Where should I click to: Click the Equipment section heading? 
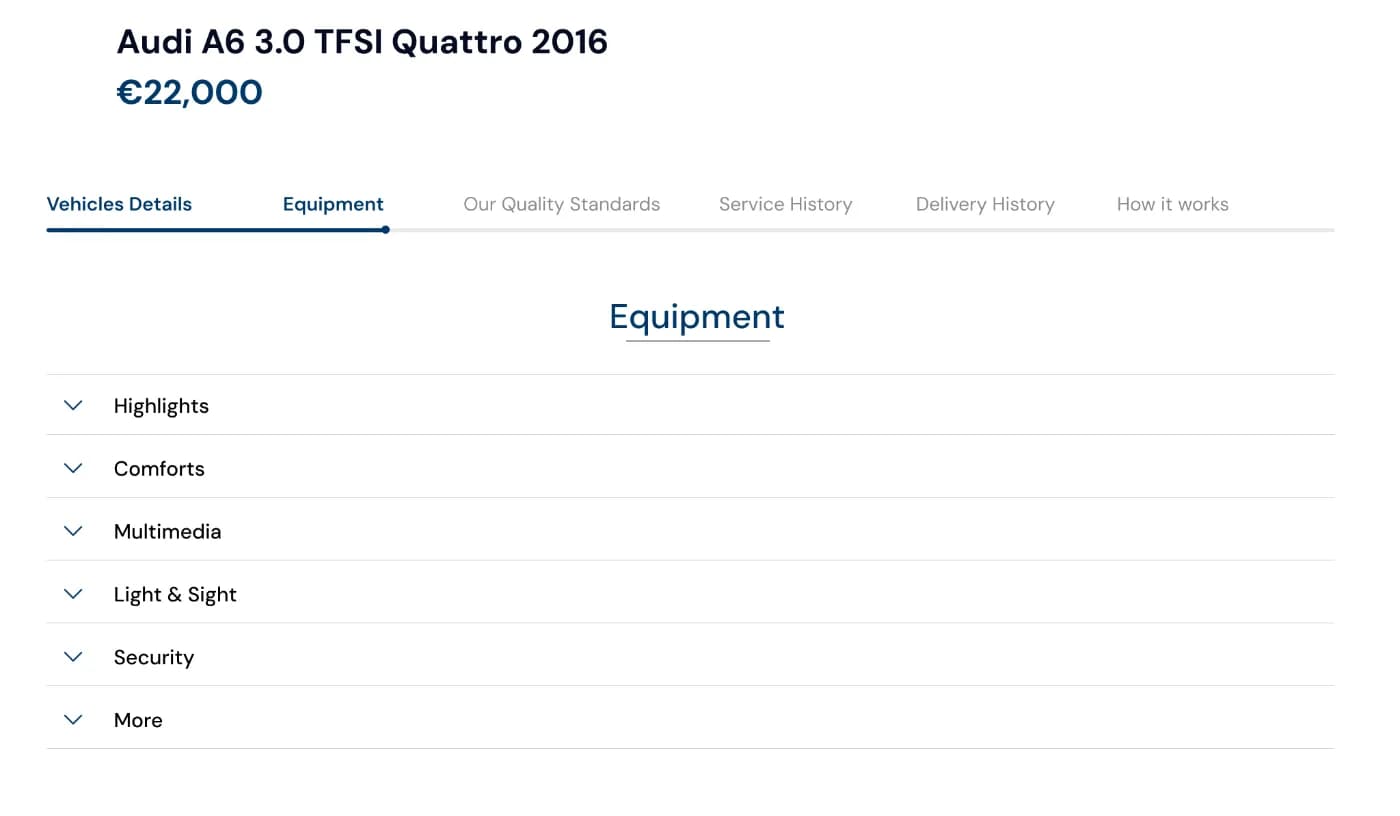[x=697, y=317]
